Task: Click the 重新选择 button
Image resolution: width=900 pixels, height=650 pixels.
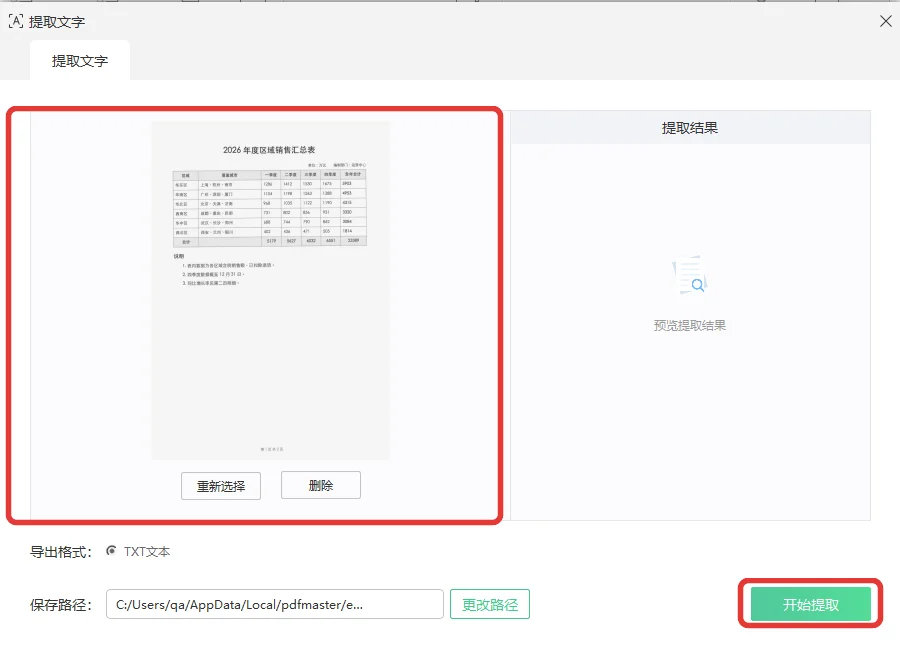Action: 221,486
